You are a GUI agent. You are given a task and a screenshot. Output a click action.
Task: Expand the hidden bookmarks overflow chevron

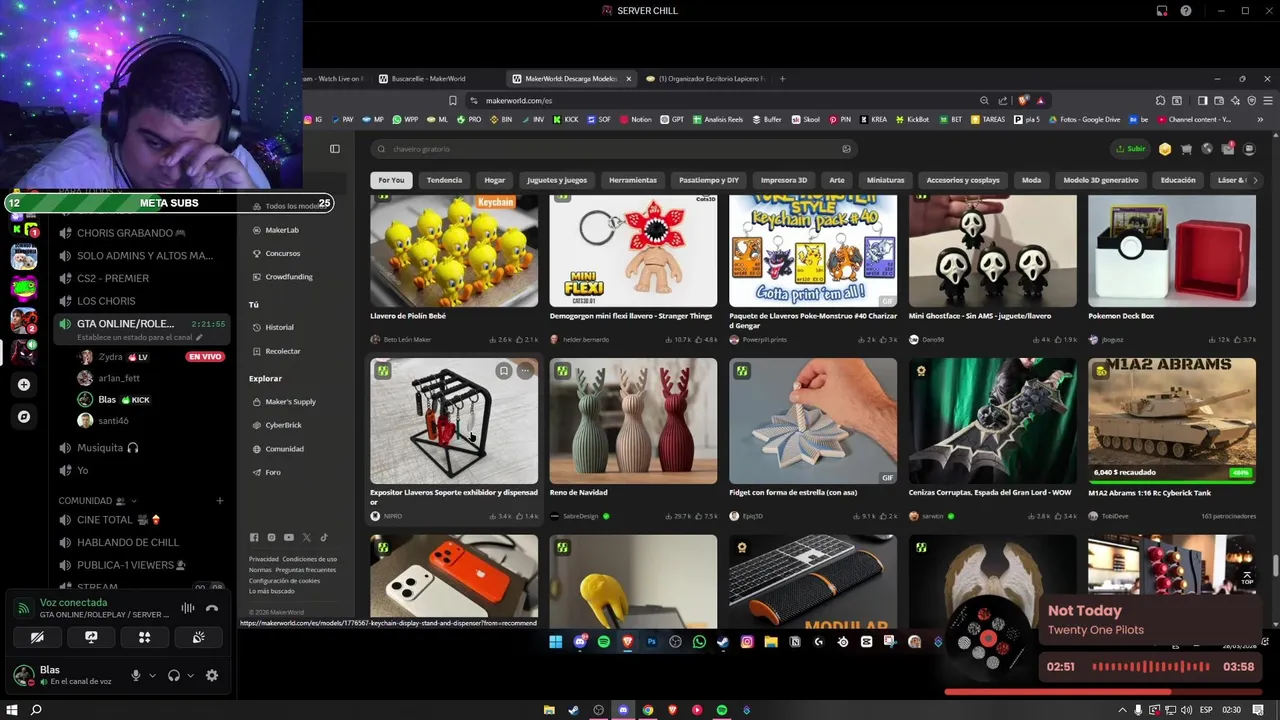pos(1260,120)
